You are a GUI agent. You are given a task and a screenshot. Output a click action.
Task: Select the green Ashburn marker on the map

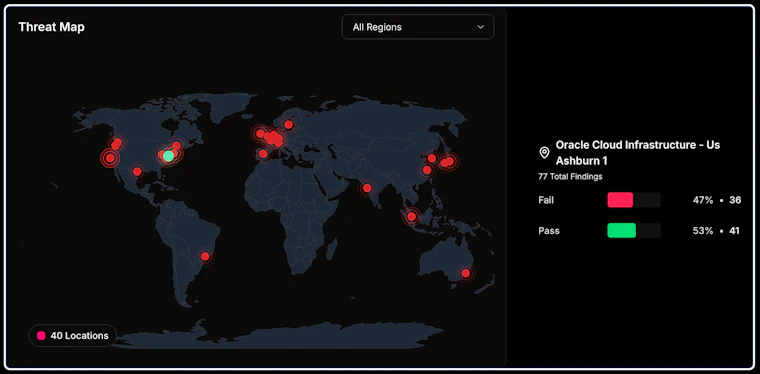(168, 156)
